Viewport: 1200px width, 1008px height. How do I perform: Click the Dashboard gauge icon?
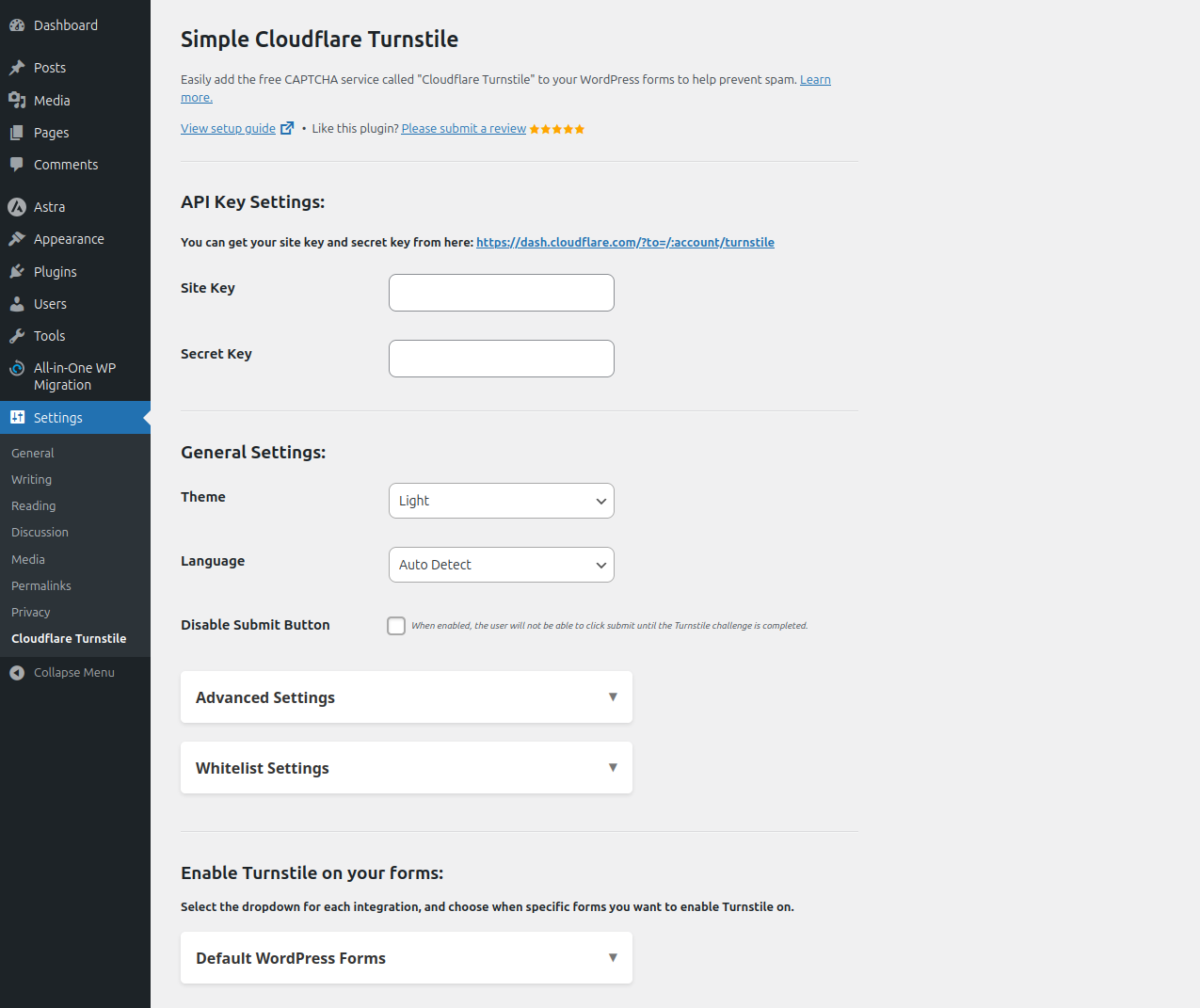pyautogui.click(x=17, y=25)
